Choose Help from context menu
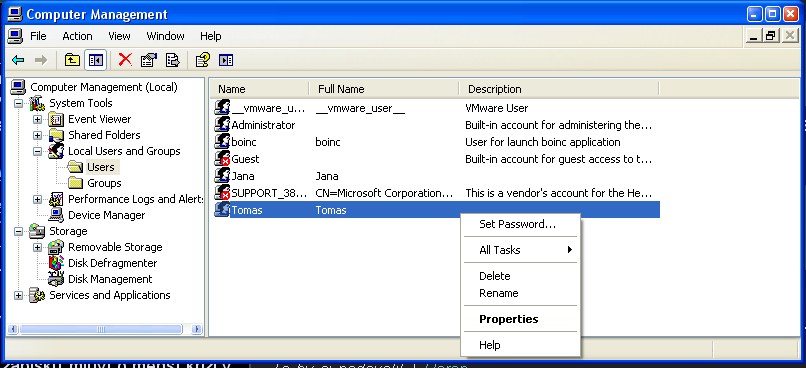This screenshot has width=806, height=368. [x=521, y=345]
